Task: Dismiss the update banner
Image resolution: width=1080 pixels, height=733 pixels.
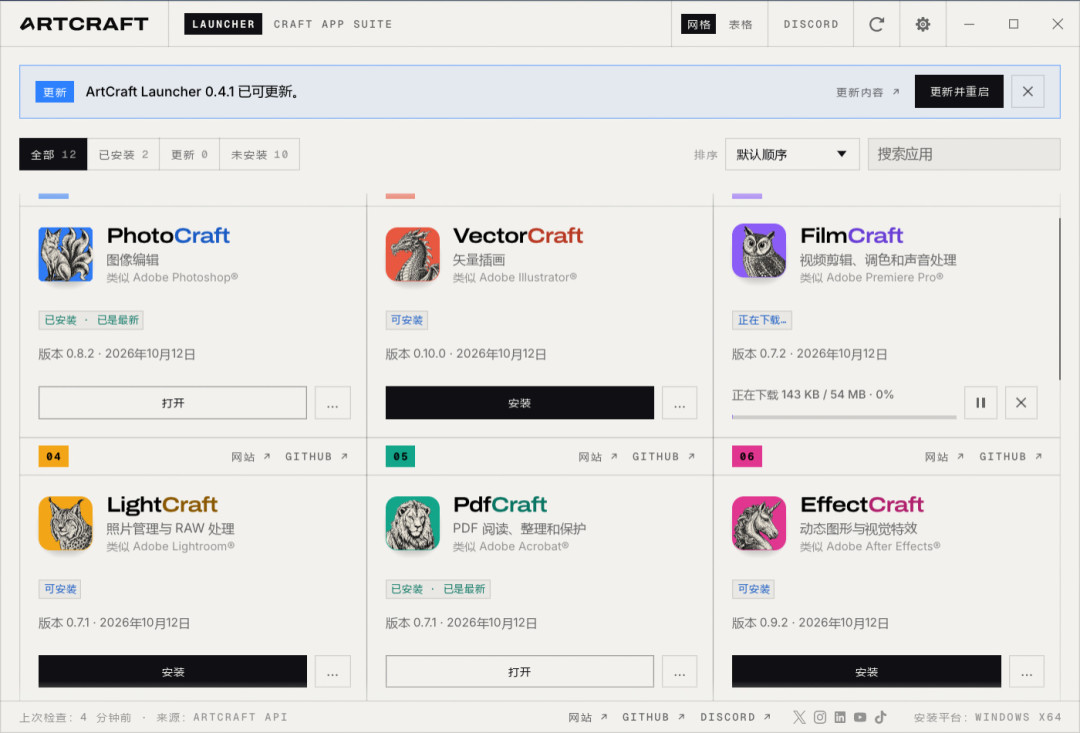Action: tap(1028, 92)
